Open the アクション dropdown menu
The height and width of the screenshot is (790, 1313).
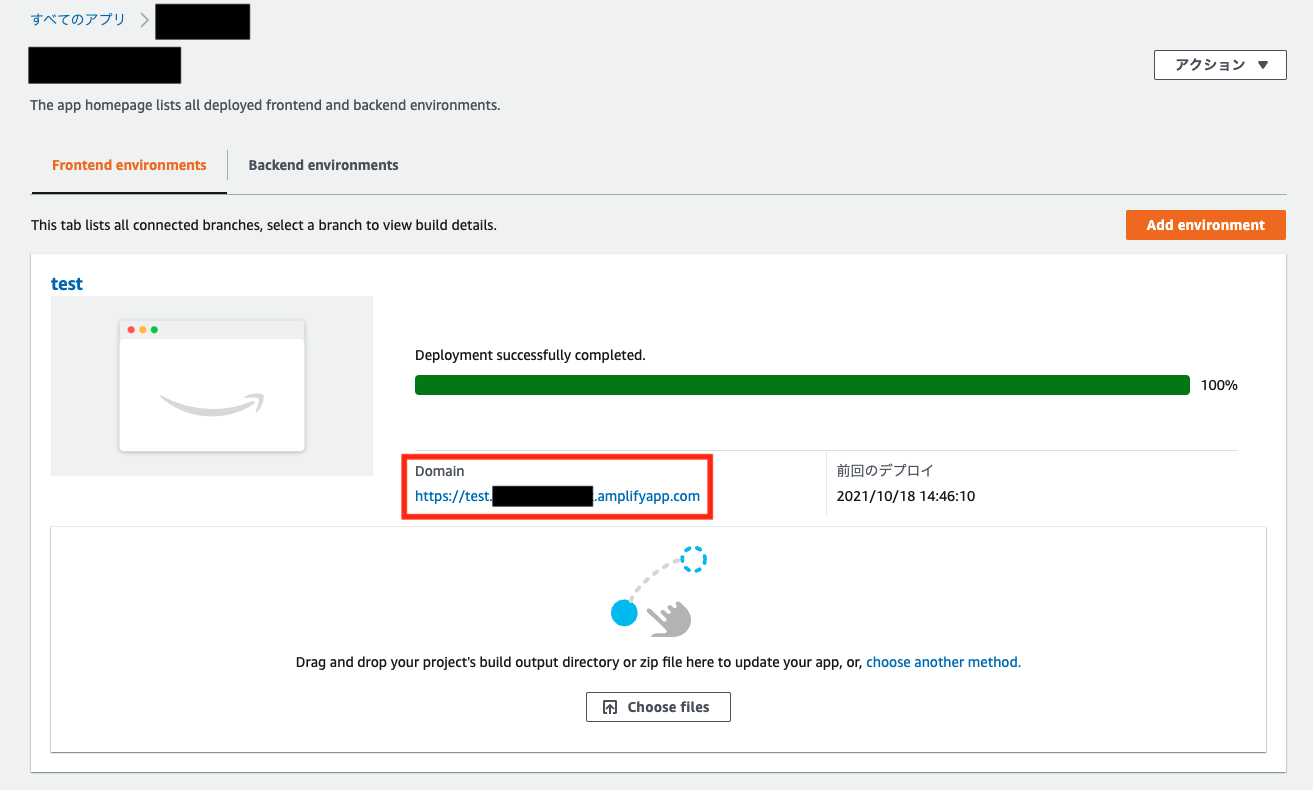pos(1220,64)
